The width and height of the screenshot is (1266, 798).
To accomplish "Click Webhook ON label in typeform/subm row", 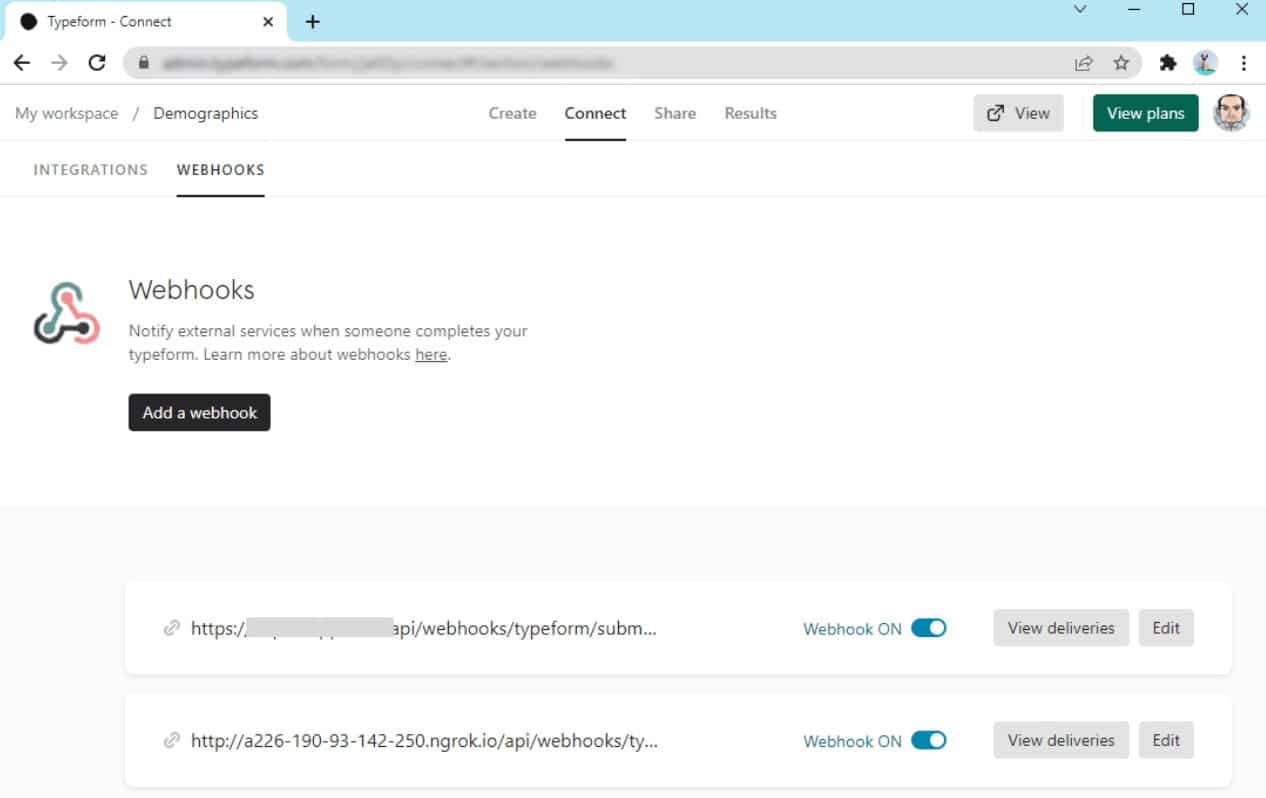I will pyautogui.click(x=852, y=629).
